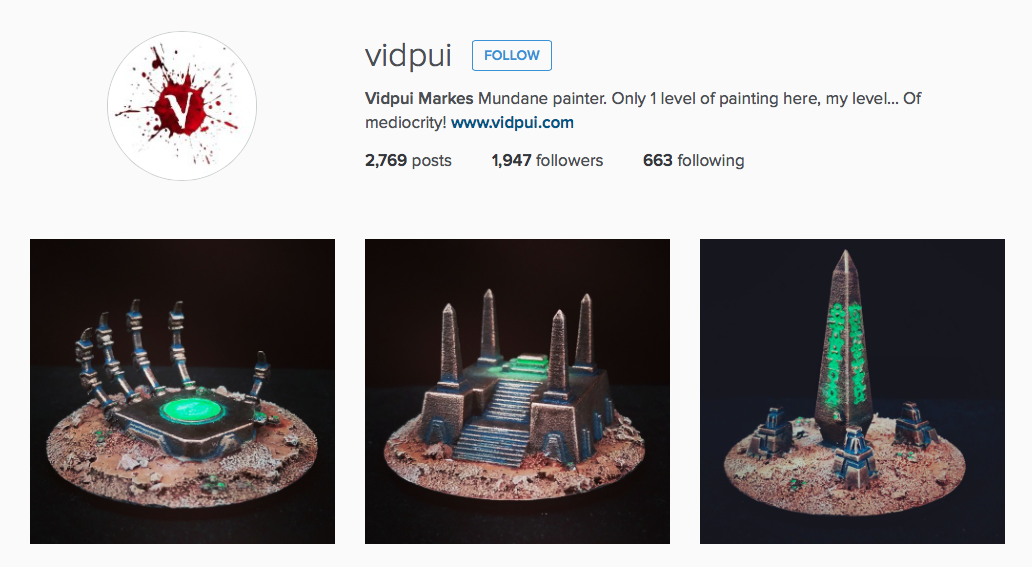This screenshot has height=567, width=1032.
Task: Click the green glyphs on the obelisk
Action: coord(846,351)
